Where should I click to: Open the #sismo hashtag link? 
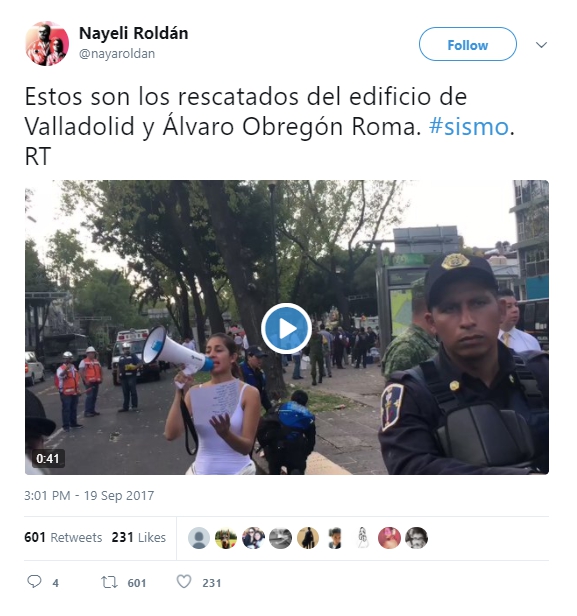[x=469, y=126]
